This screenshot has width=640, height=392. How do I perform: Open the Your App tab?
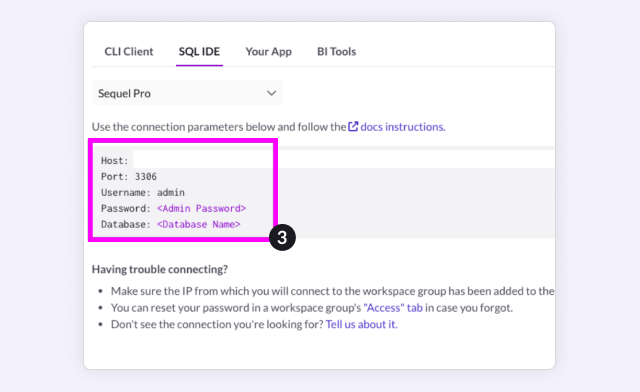tap(268, 51)
